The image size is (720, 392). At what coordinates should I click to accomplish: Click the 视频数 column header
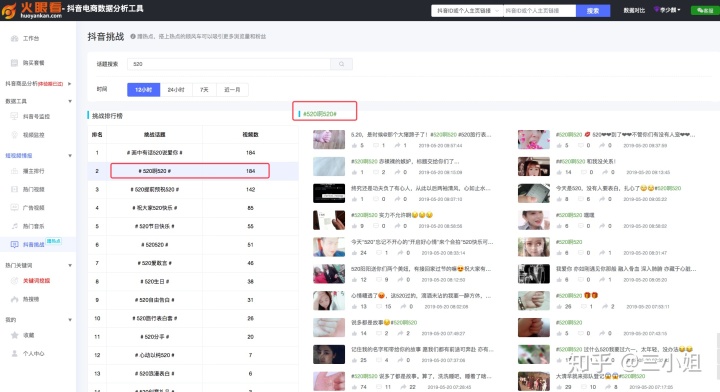click(250, 134)
